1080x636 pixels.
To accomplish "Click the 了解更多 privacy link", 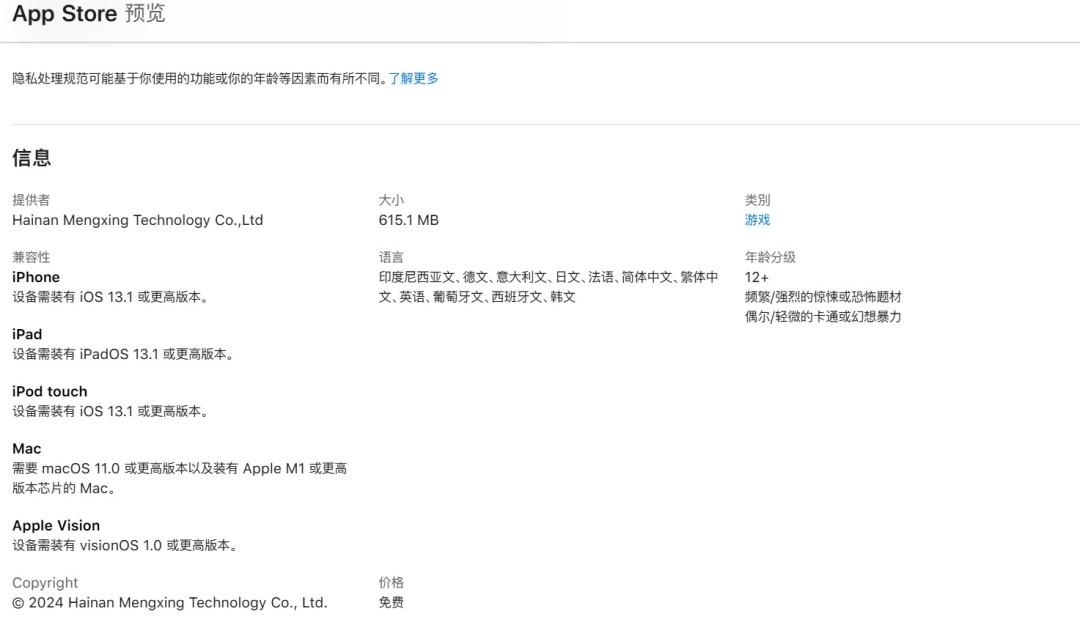I will (x=413, y=78).
